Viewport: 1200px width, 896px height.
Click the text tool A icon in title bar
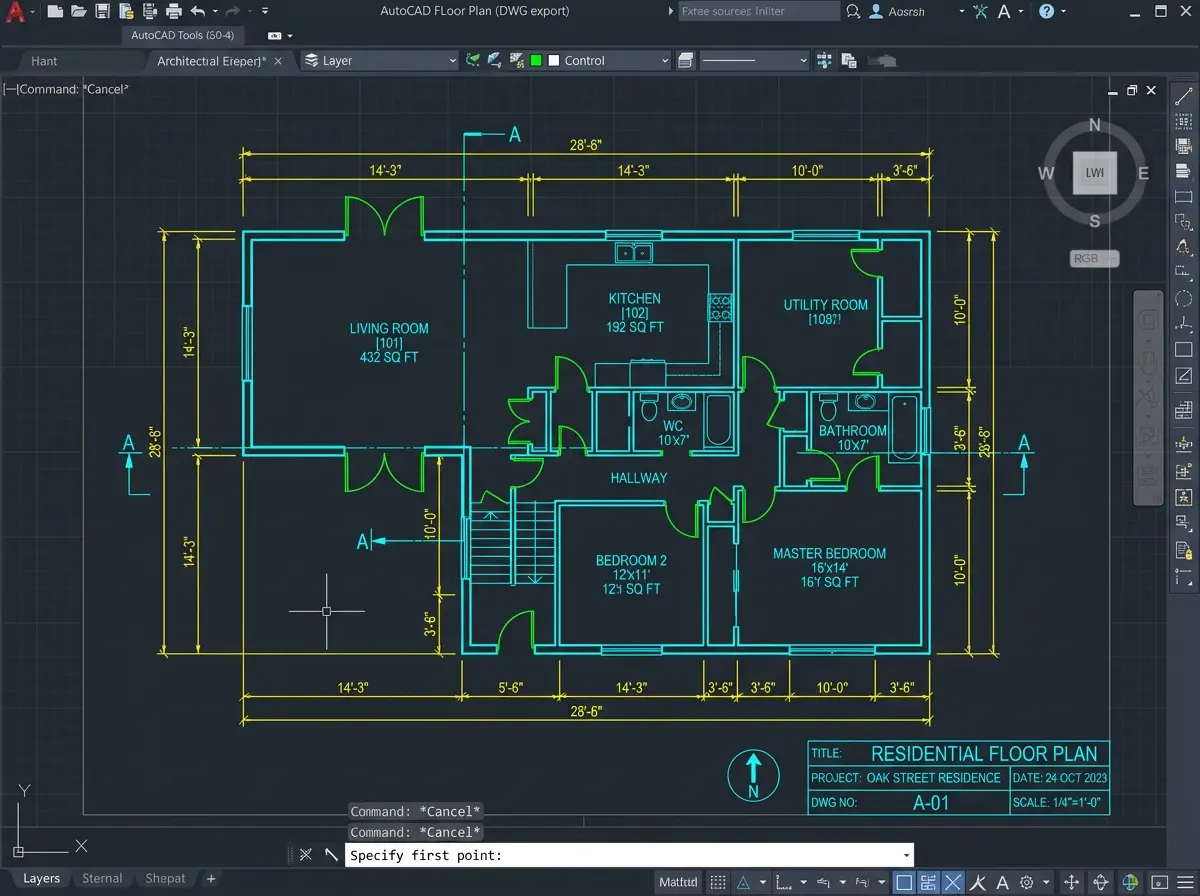point(1003,12)
